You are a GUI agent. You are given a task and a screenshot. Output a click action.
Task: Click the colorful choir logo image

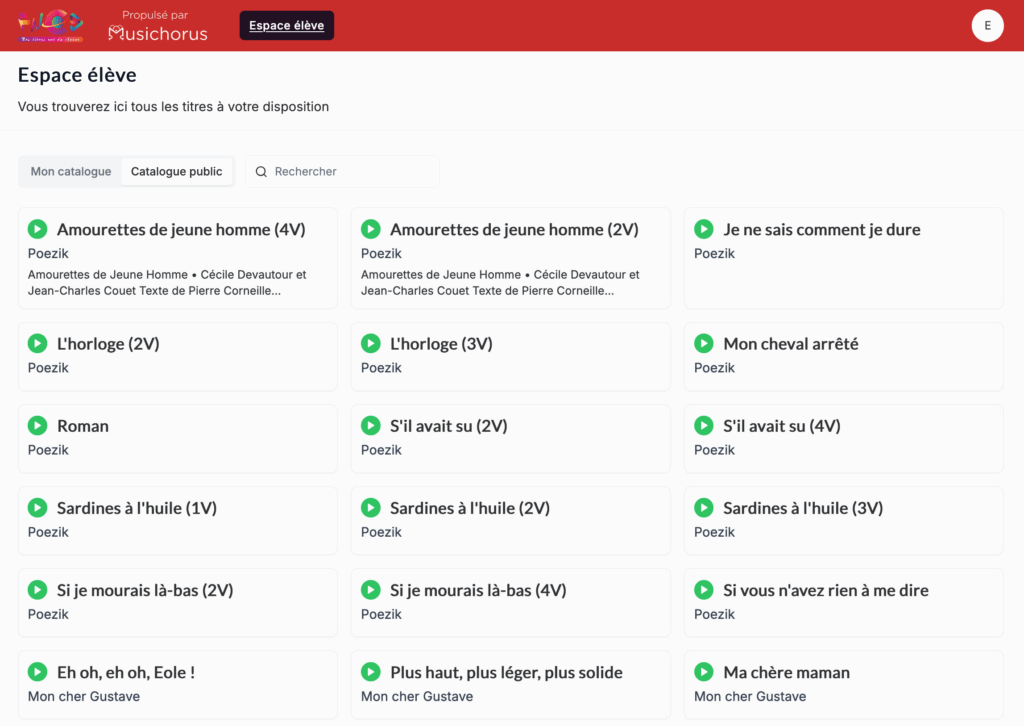(50, 25)
